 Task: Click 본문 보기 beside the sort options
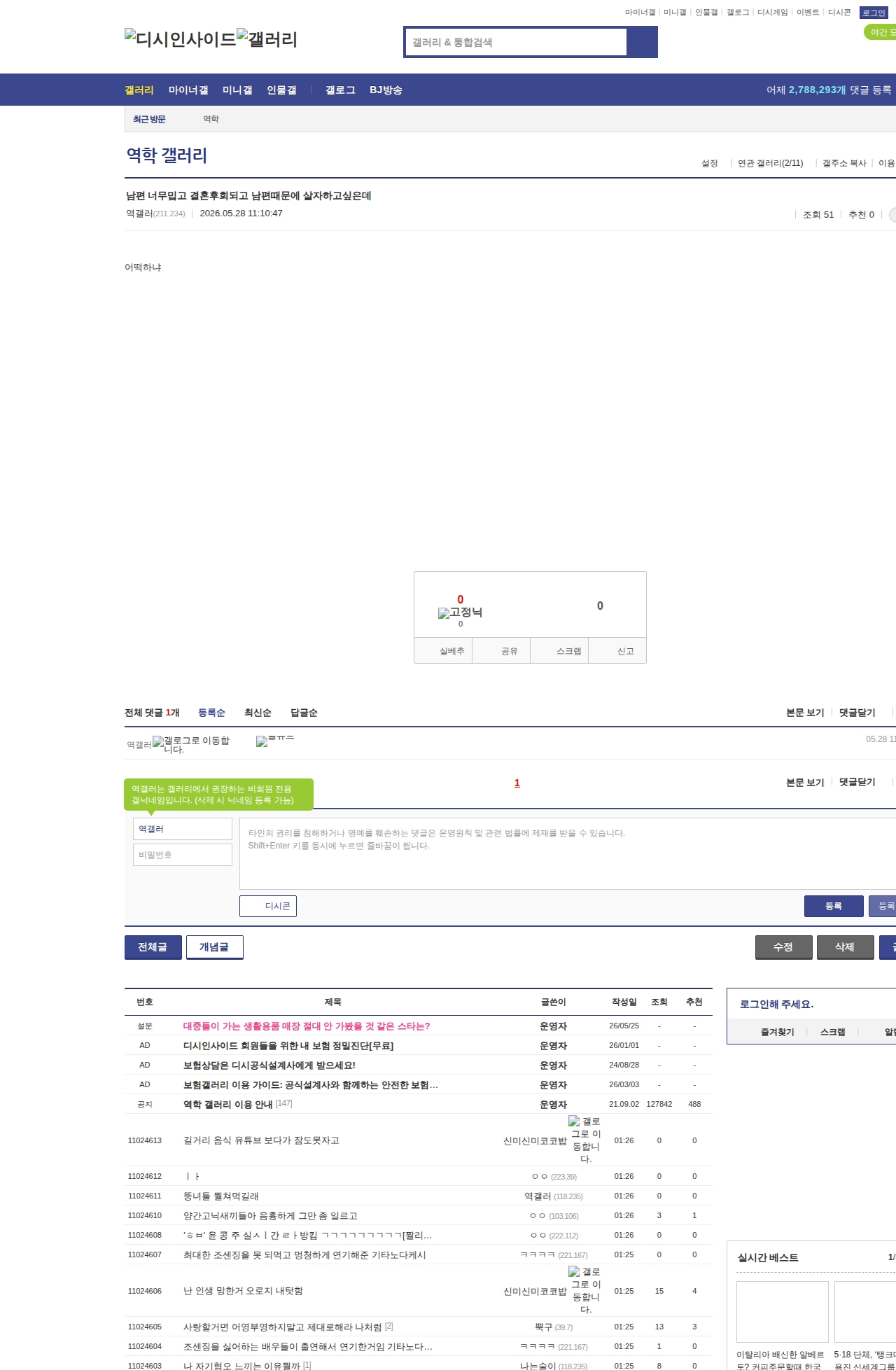point(805,713)
